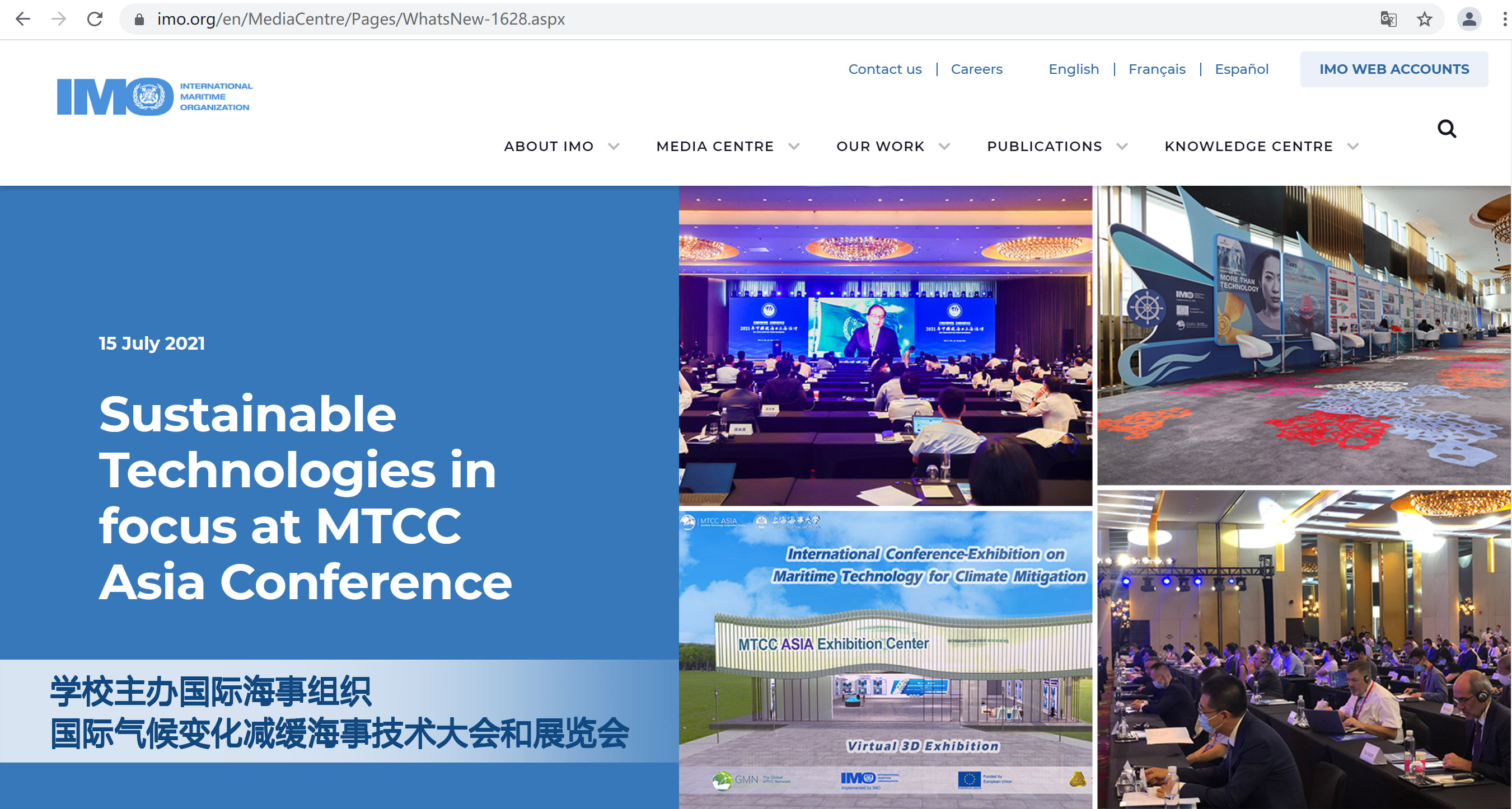The width and height of the screenshot is (1512, 809).
Task: Click the back navigation arrow
Action: pos(23,19)
